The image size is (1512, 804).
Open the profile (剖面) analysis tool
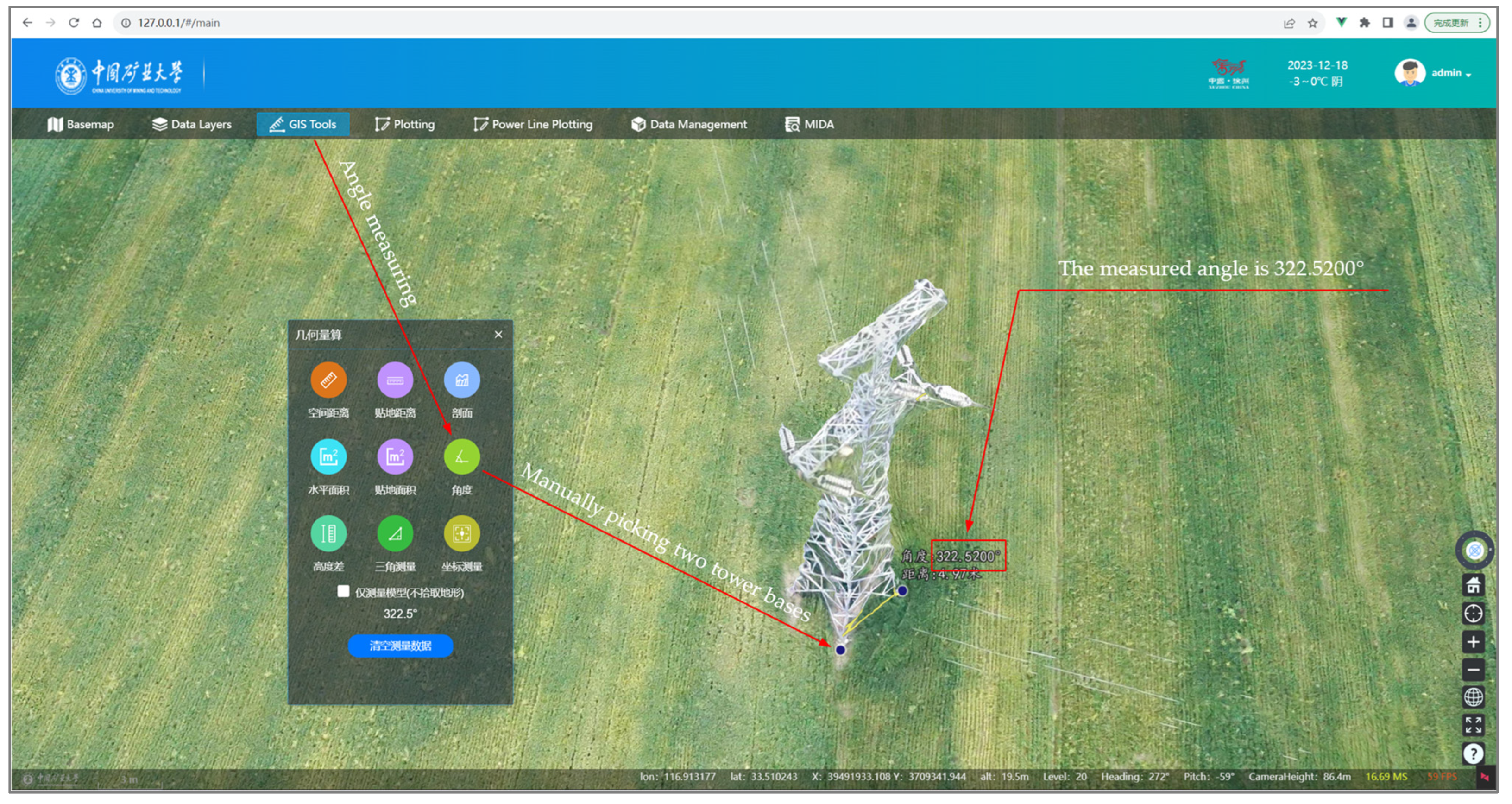(x=461, y=380)
